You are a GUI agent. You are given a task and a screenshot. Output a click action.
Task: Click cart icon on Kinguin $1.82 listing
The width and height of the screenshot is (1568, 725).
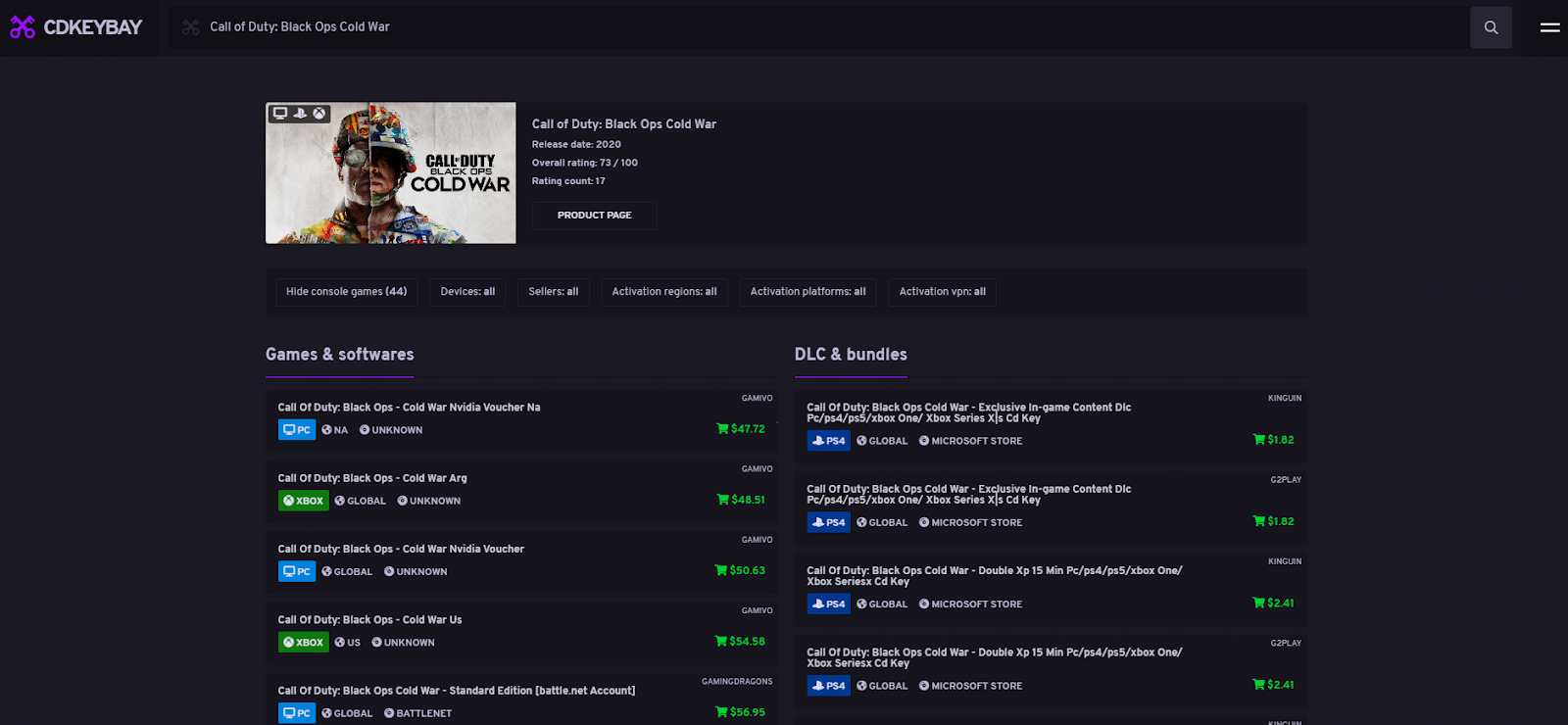(x=1258, y=440)
